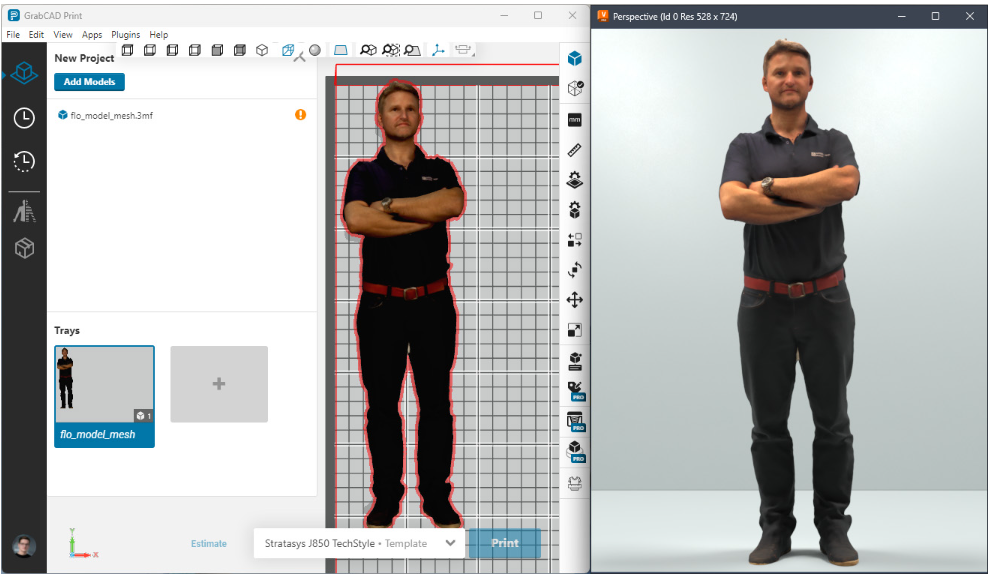Minimize the GrabCAD Print window

[x=504, y=15]
